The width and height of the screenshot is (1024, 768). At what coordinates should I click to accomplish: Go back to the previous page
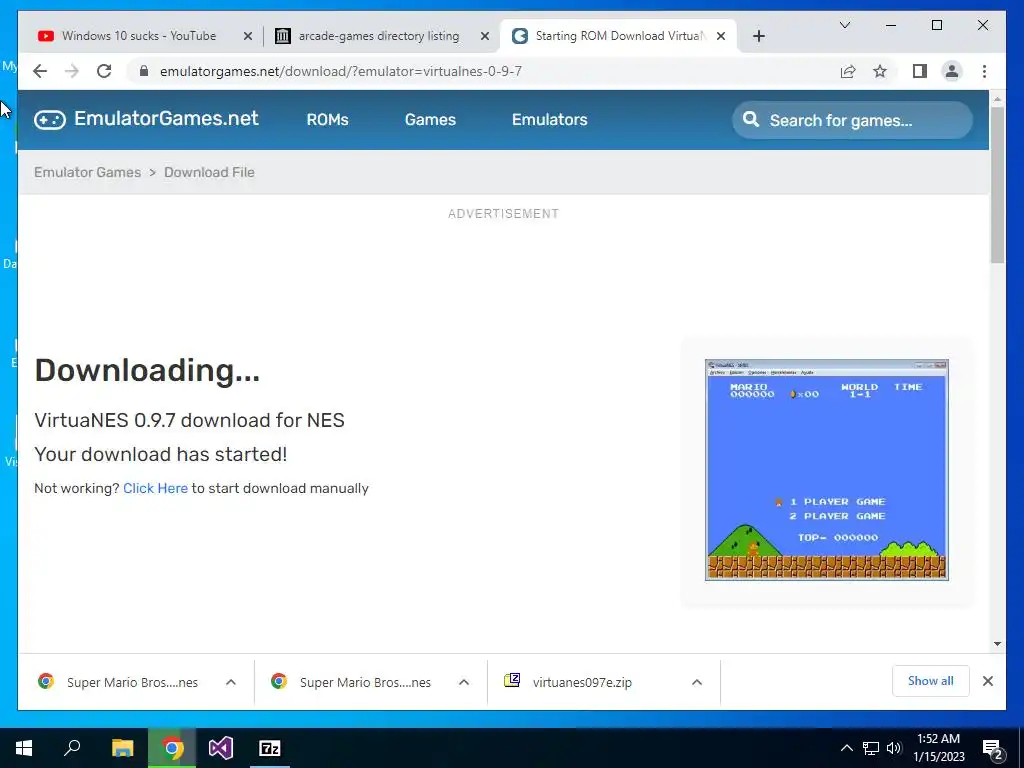pos(40,71)
